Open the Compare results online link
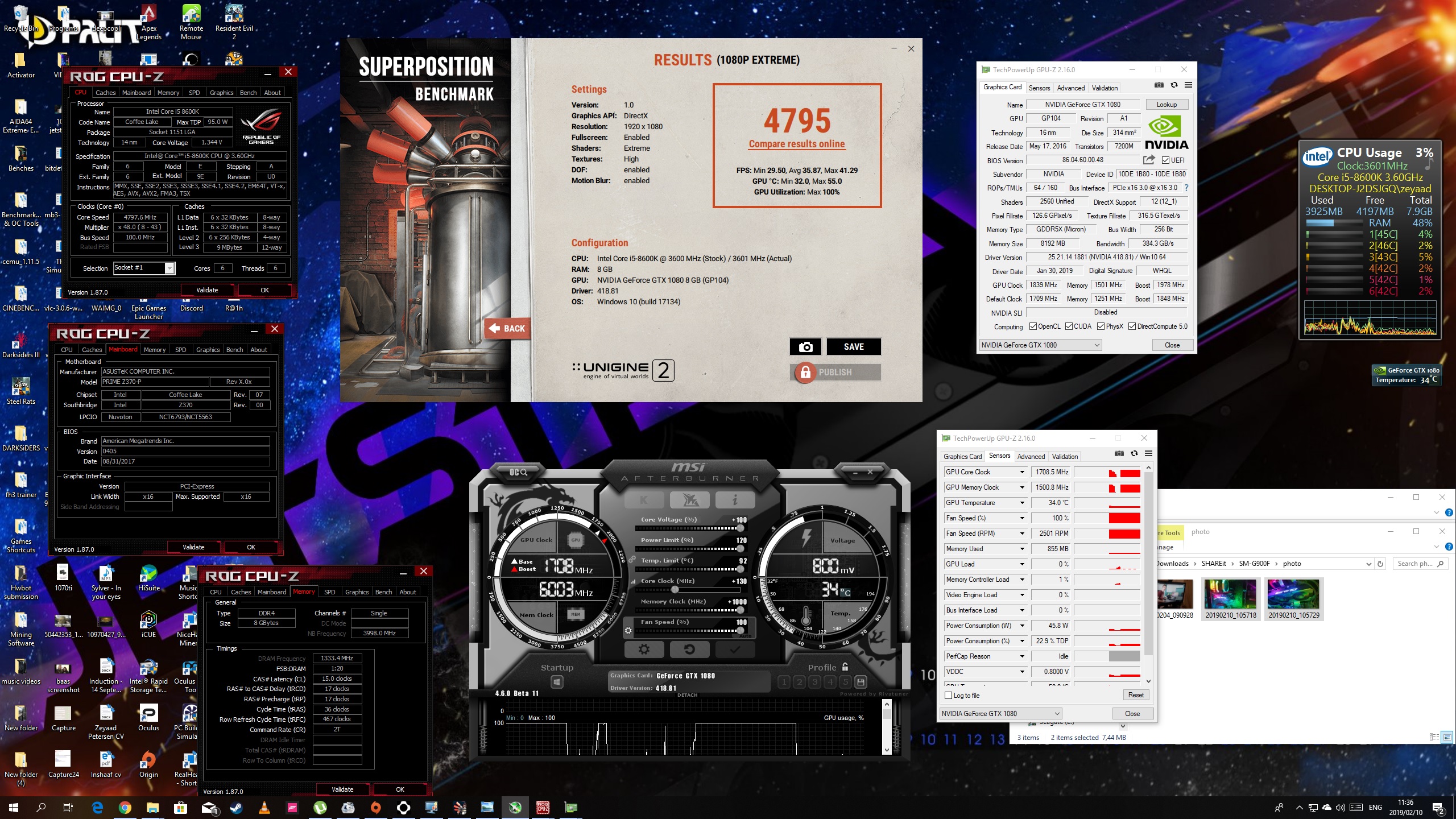The width and height of the screenshot is (1456, 819). [797, 144]
